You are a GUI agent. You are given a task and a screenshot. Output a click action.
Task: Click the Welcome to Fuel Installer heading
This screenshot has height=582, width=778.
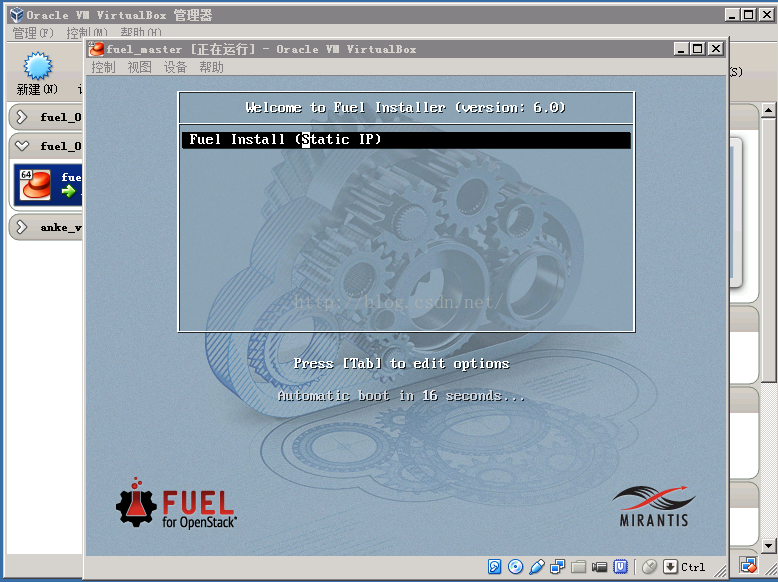406,108
